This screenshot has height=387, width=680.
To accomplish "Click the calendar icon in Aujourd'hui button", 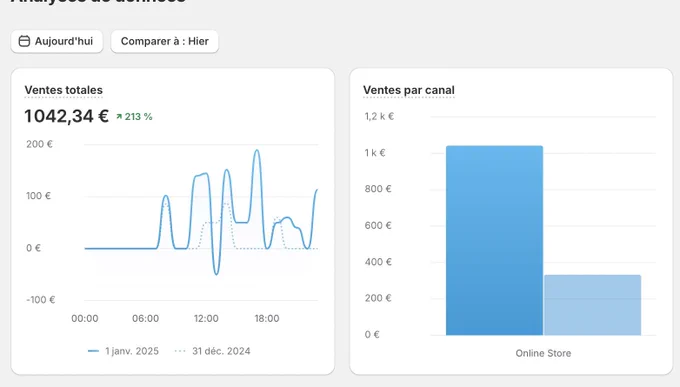I will pyautogui.click(x=24, y=41).
